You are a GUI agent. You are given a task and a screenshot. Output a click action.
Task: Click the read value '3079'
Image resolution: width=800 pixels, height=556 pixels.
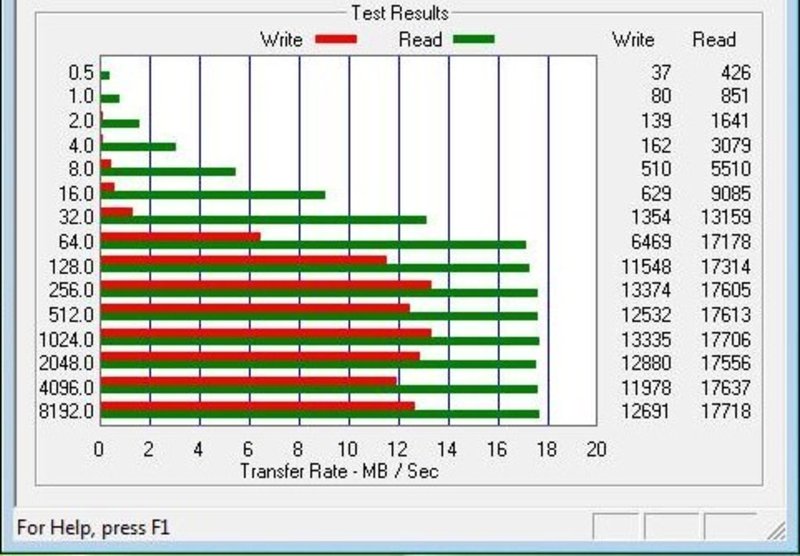(731, 146)
